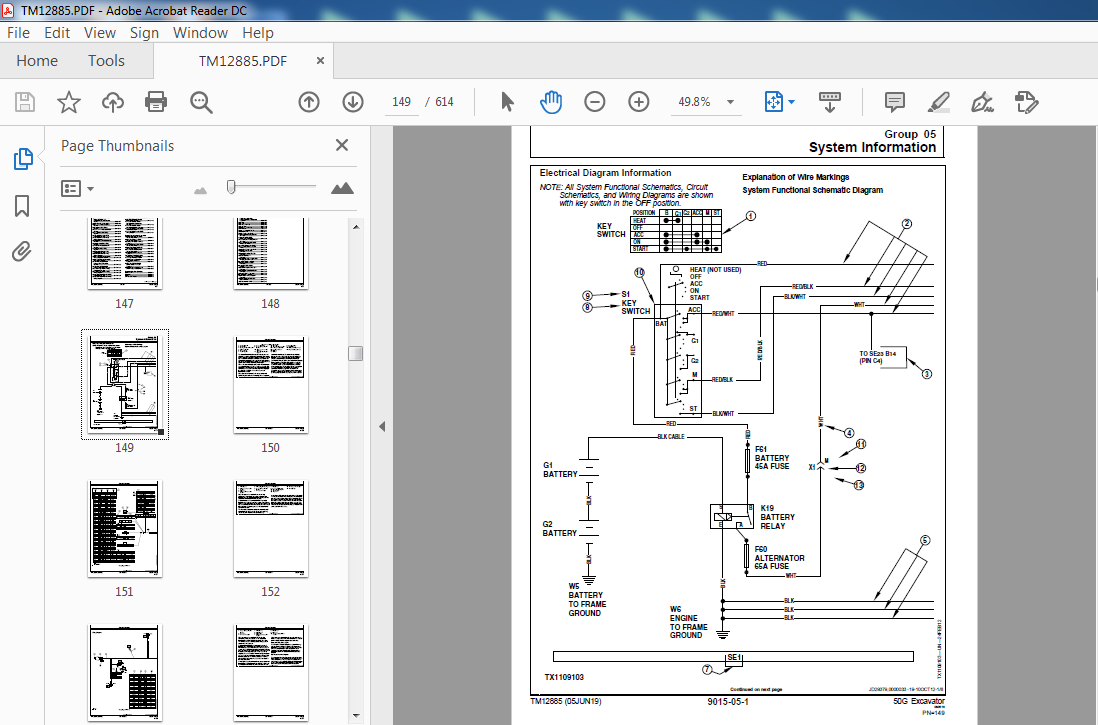Close the TM12885.PDF tab
The width and height of the screenshot is (1098, 725).
(320, 61)
